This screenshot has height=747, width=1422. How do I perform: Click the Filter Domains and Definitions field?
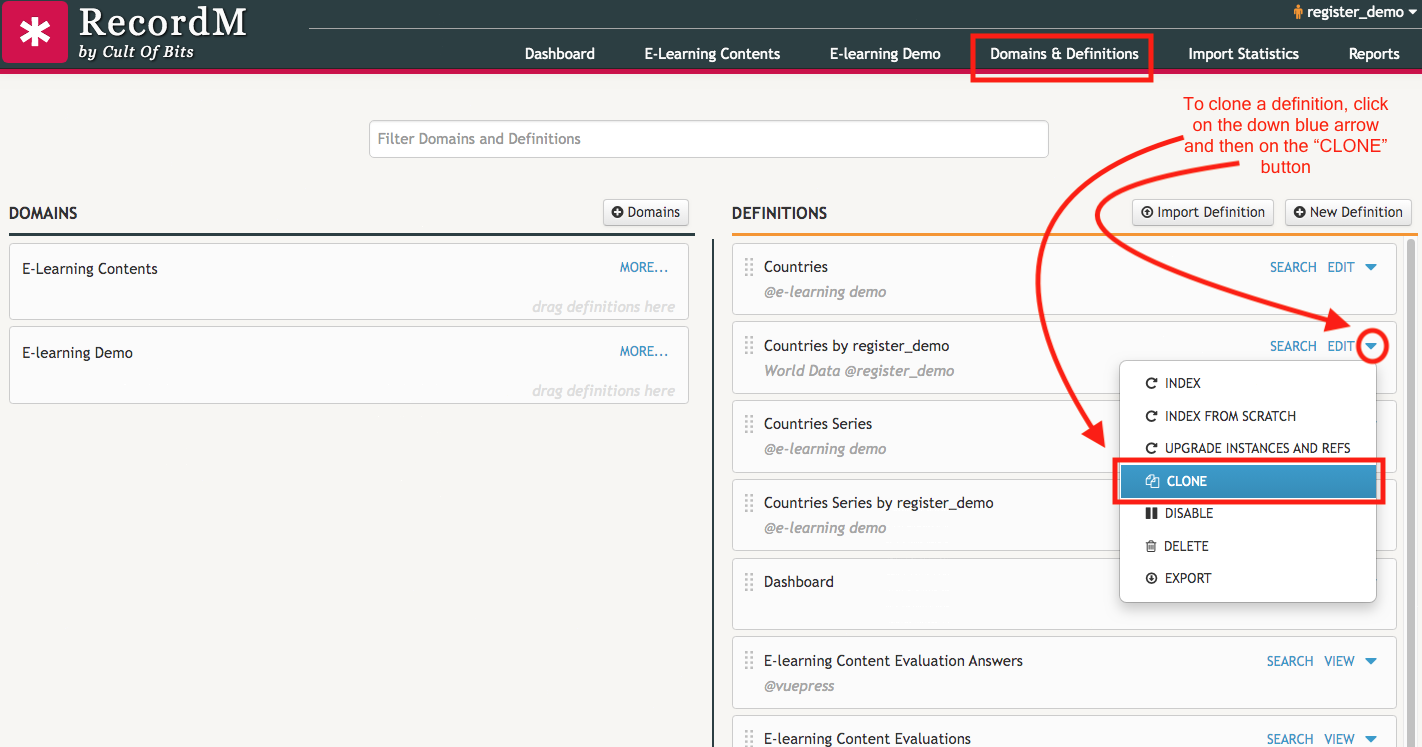pos(708,139)
